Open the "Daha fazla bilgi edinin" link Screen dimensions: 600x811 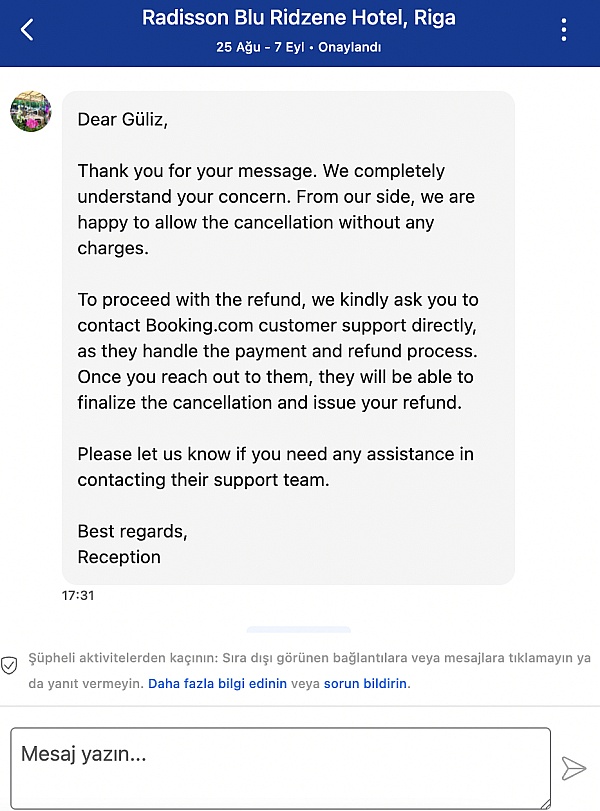[217, 684]
